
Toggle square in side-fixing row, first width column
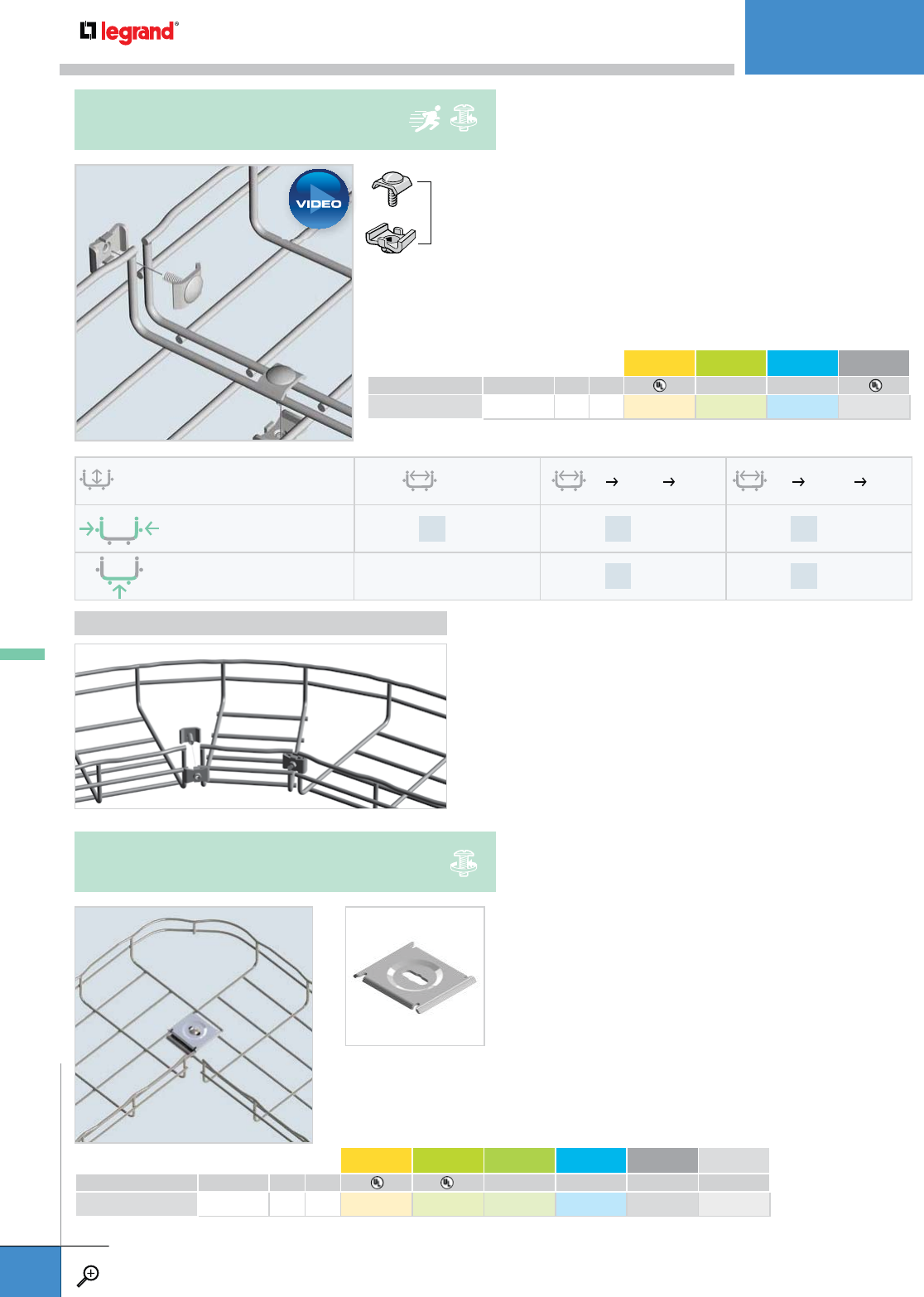click(432, 528)
